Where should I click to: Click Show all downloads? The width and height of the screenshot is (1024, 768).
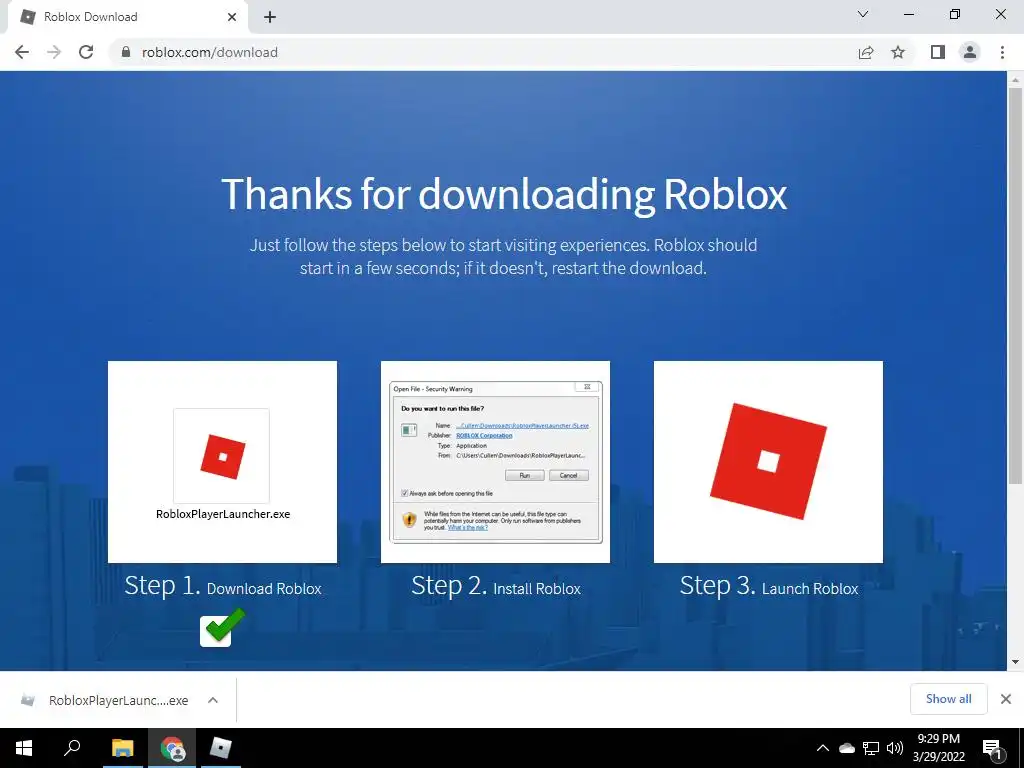tap(948, 699)
